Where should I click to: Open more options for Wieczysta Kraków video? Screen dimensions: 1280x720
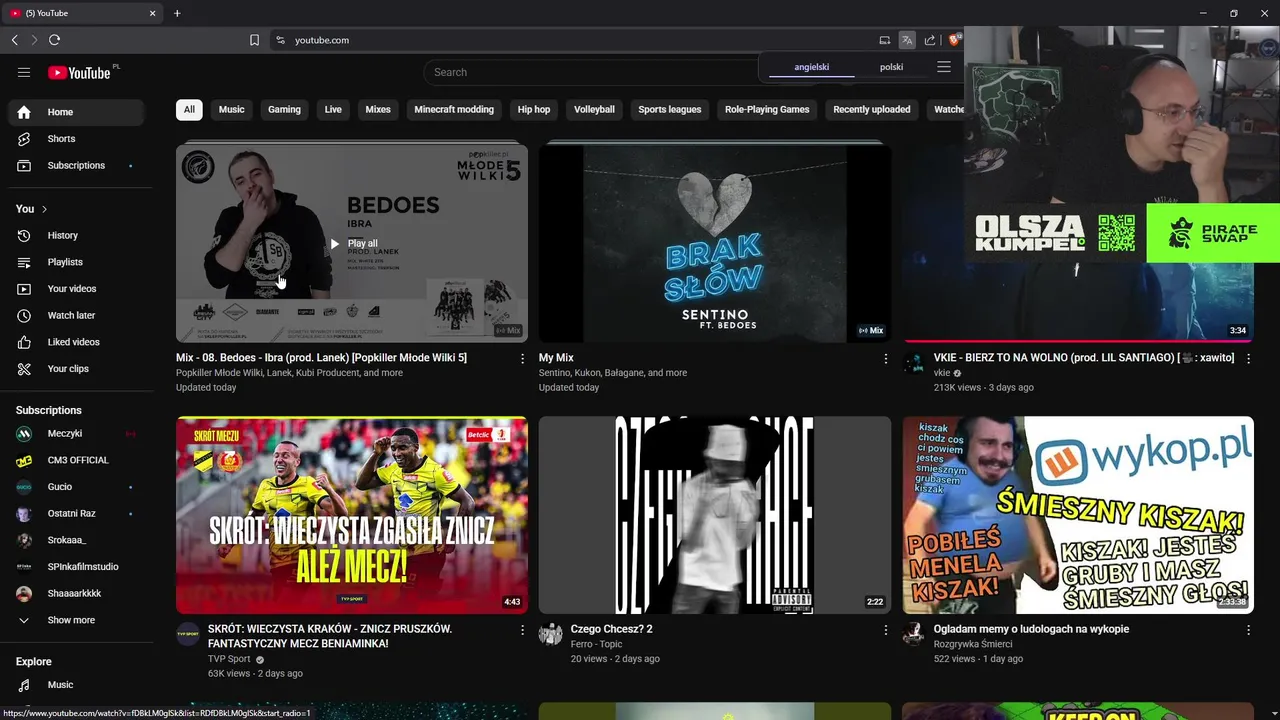pyautogui.click(x=522, y=630)
